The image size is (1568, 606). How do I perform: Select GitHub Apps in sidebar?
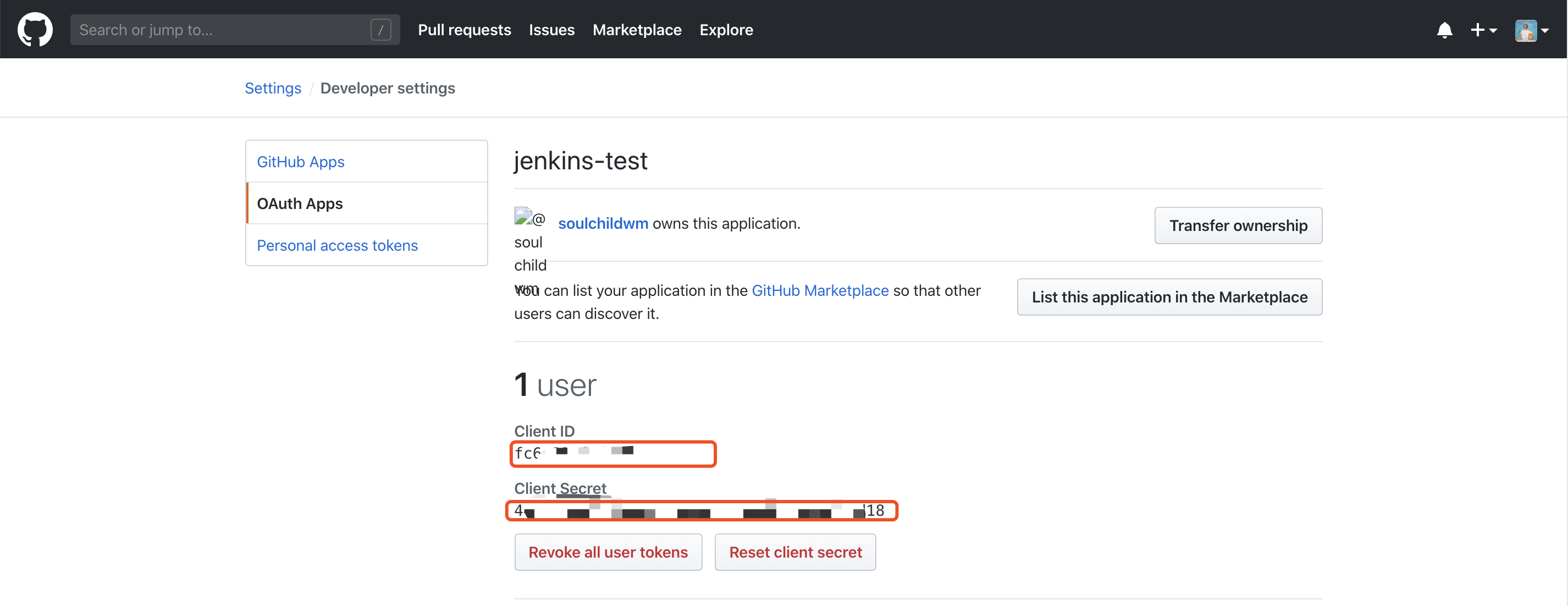(x=366, y=161)
